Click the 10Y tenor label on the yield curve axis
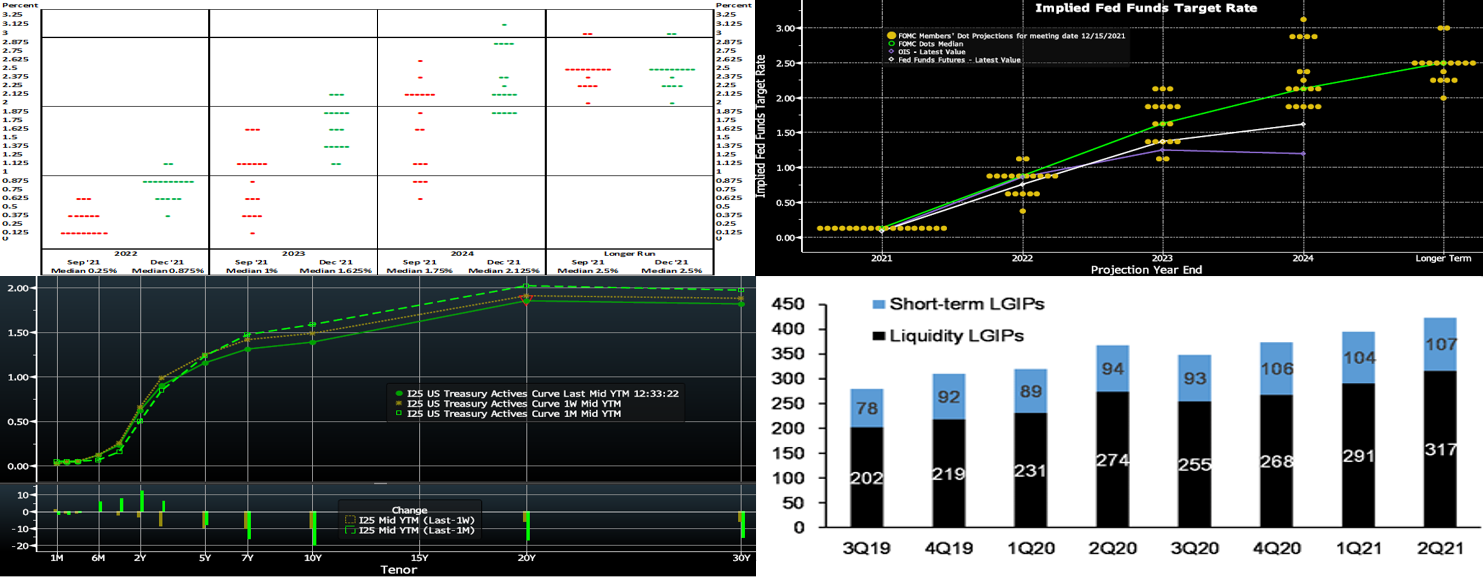1483x577 pixels. (312, 557)
